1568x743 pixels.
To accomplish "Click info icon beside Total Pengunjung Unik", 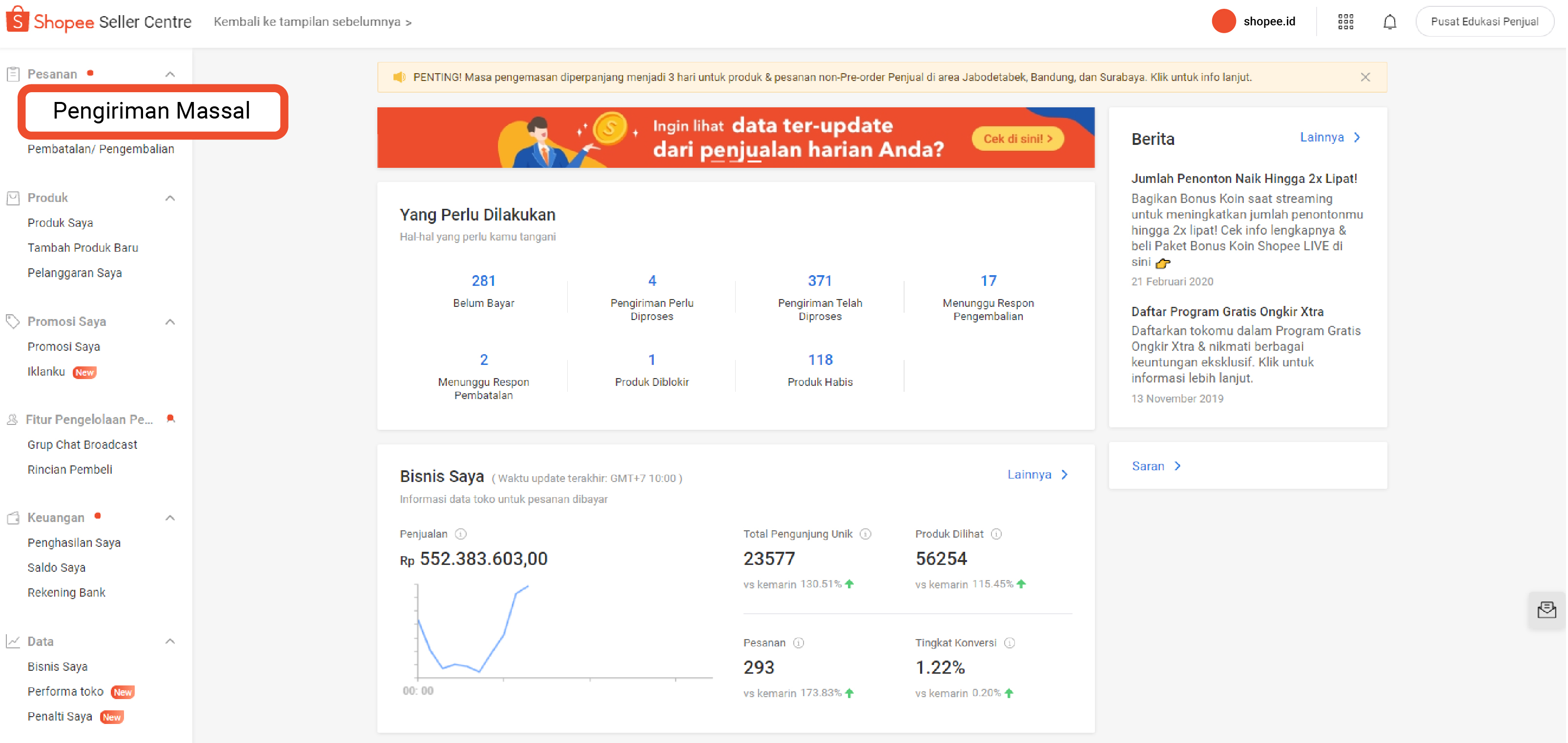I will click(866, 534).
